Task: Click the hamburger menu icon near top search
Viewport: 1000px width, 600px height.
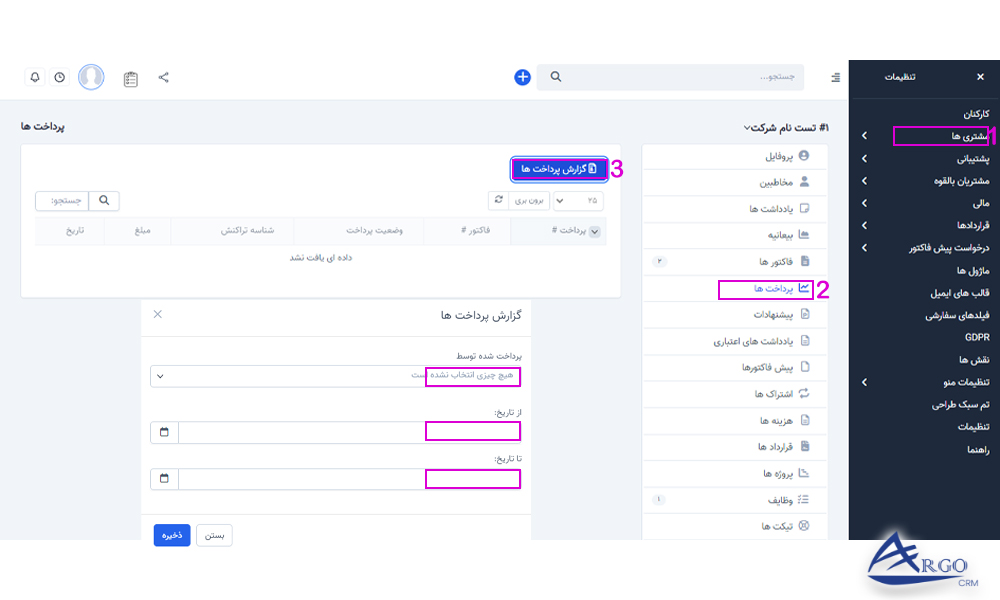Action: (836, 77)
